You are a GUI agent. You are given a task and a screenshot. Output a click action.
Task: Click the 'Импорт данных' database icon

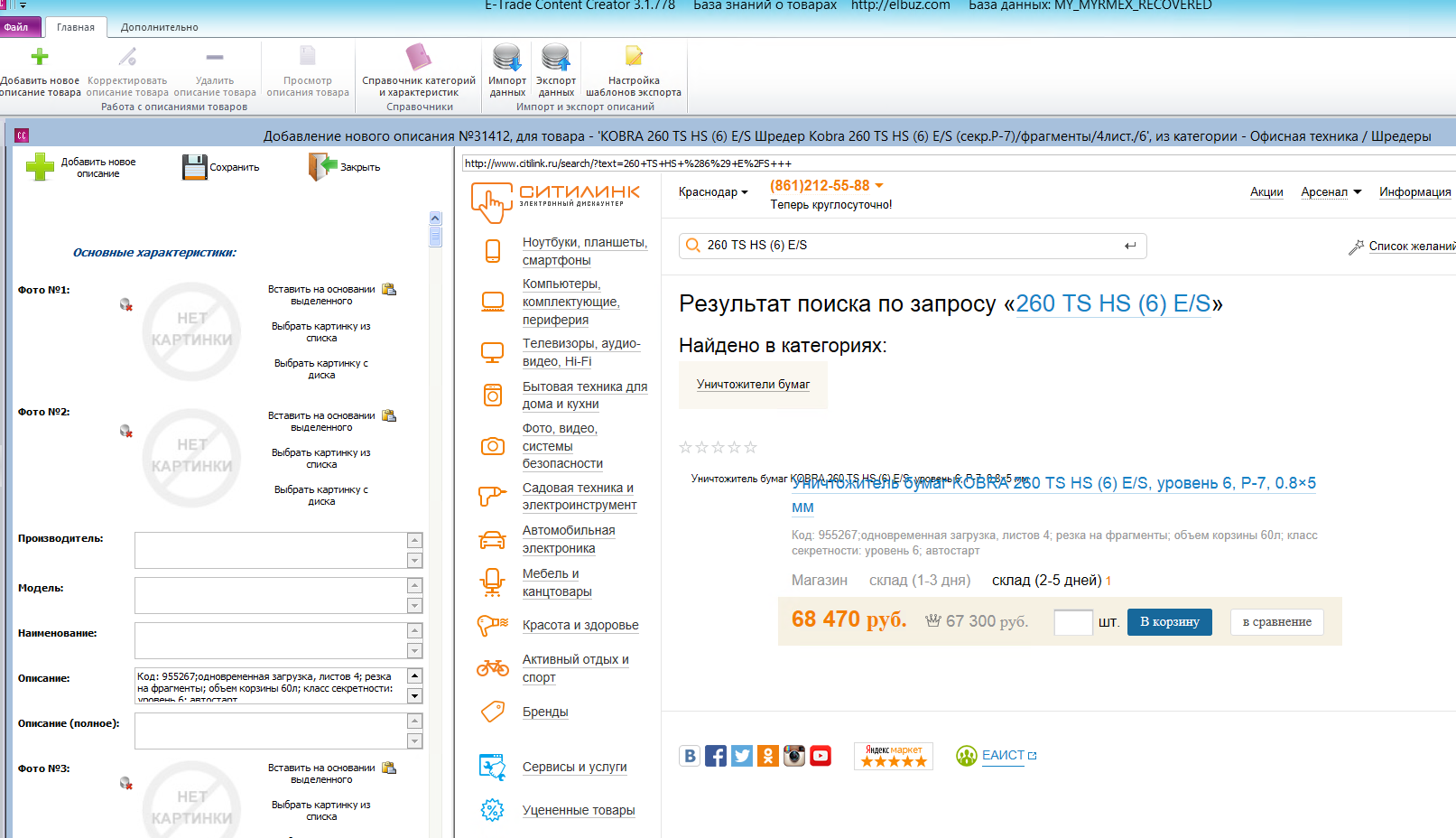tap(507, 57)
